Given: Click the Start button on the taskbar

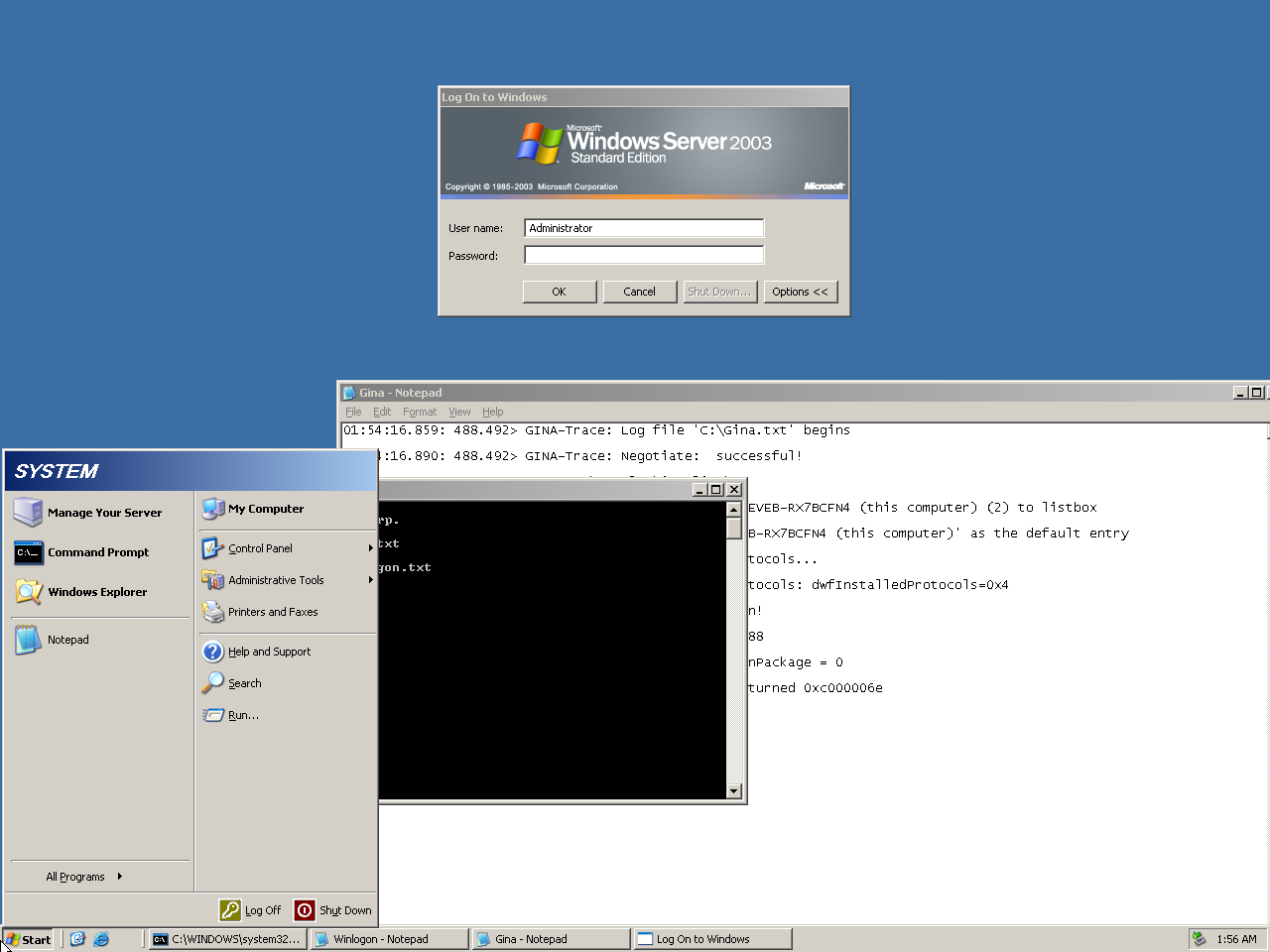Looking at the screenshot, I should pyautogui.click(x=28, y=939).
